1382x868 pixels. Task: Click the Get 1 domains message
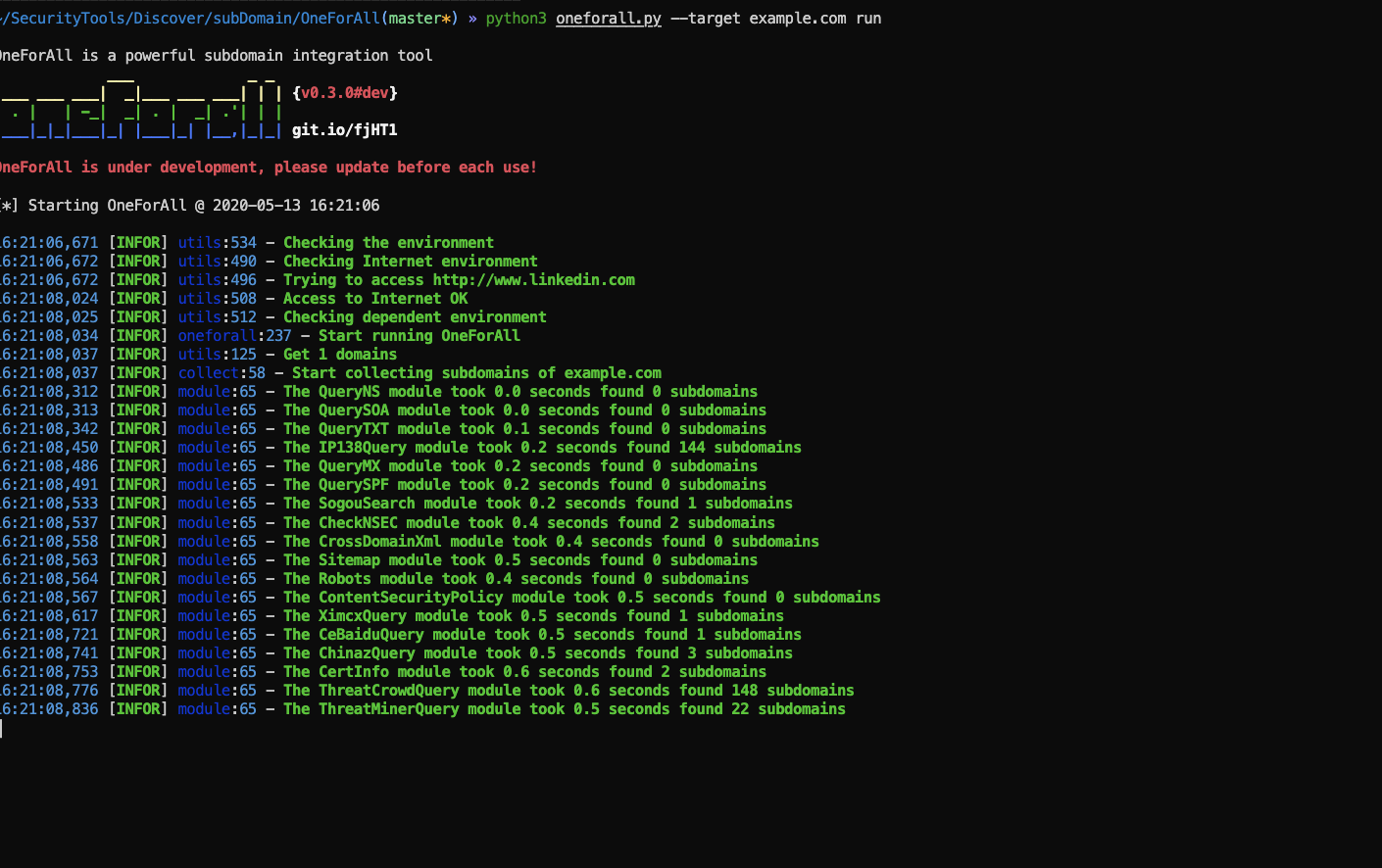click(340, 355)
